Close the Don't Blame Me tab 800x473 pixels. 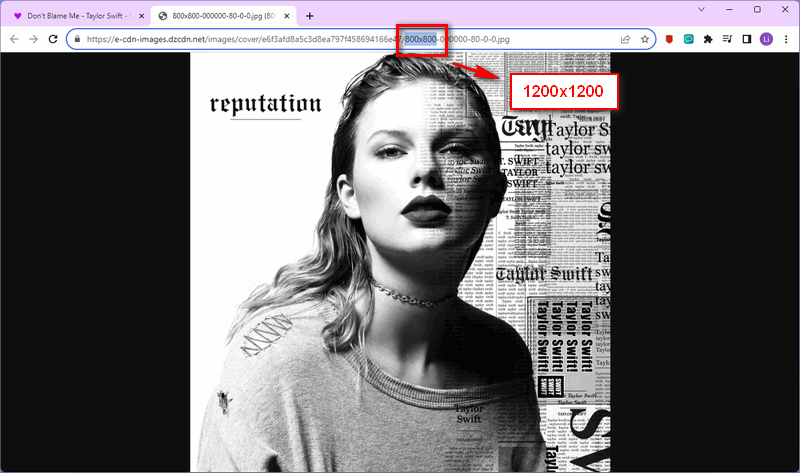[142, 16]
